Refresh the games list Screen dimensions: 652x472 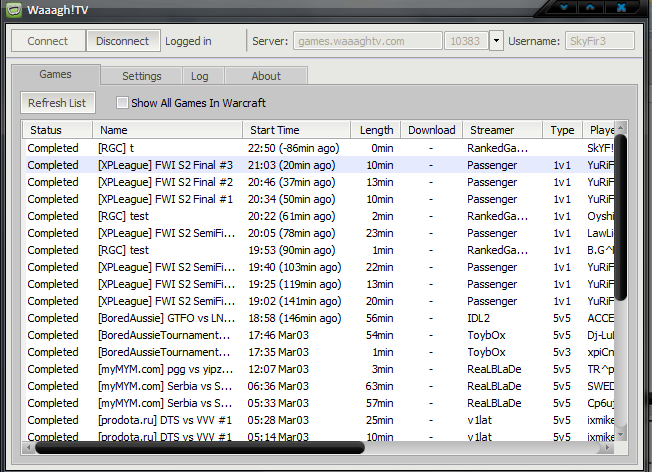point(57,103)
